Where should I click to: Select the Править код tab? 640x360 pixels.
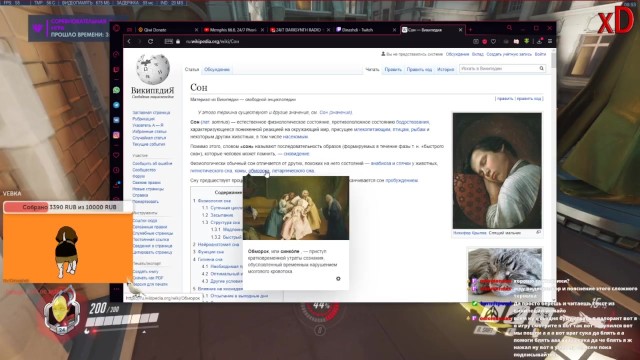[419, 70]
